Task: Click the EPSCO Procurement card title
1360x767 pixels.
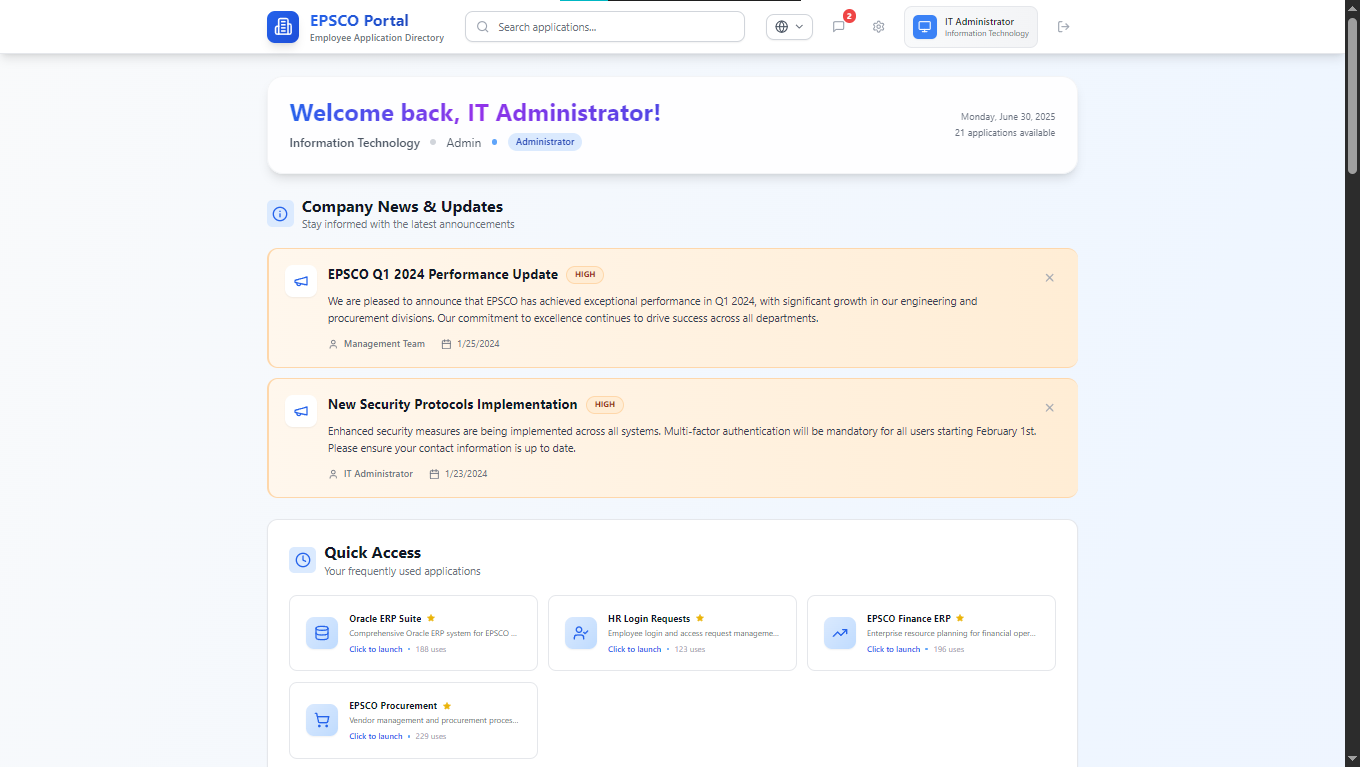Action: click(x=393, y=705)
